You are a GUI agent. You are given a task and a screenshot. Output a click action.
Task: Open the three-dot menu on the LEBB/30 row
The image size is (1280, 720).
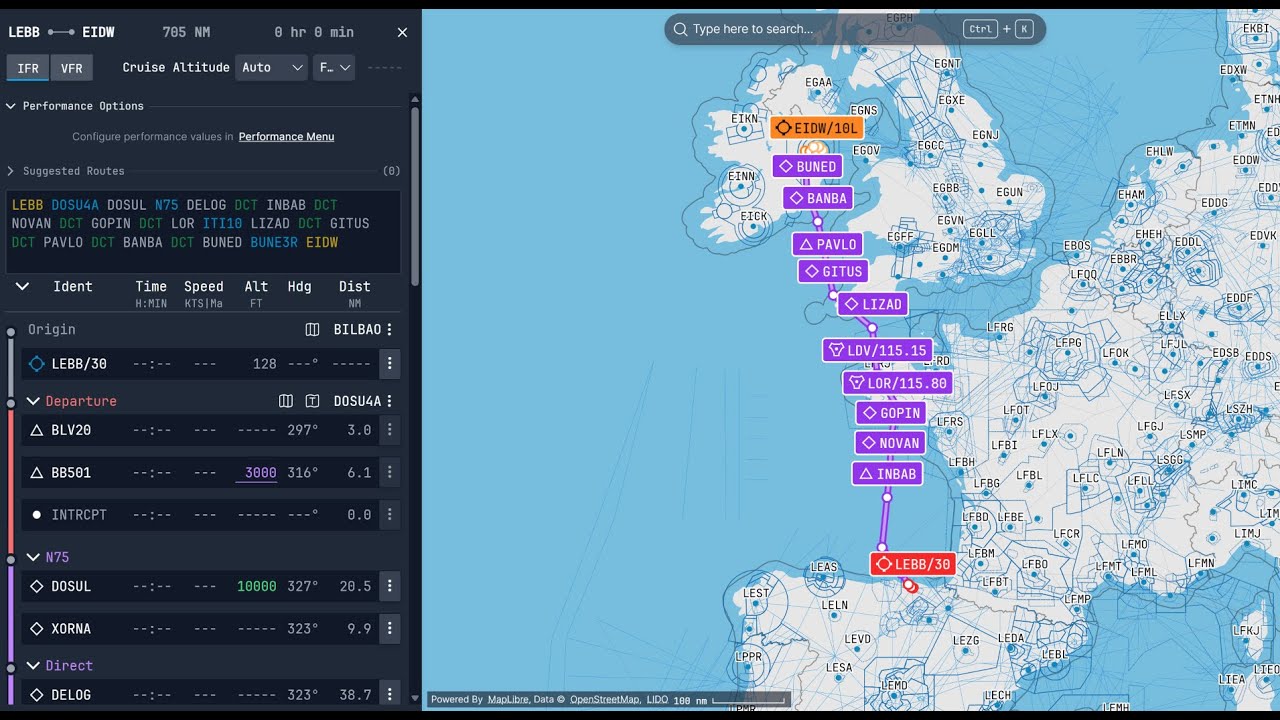tap(390, 364)
